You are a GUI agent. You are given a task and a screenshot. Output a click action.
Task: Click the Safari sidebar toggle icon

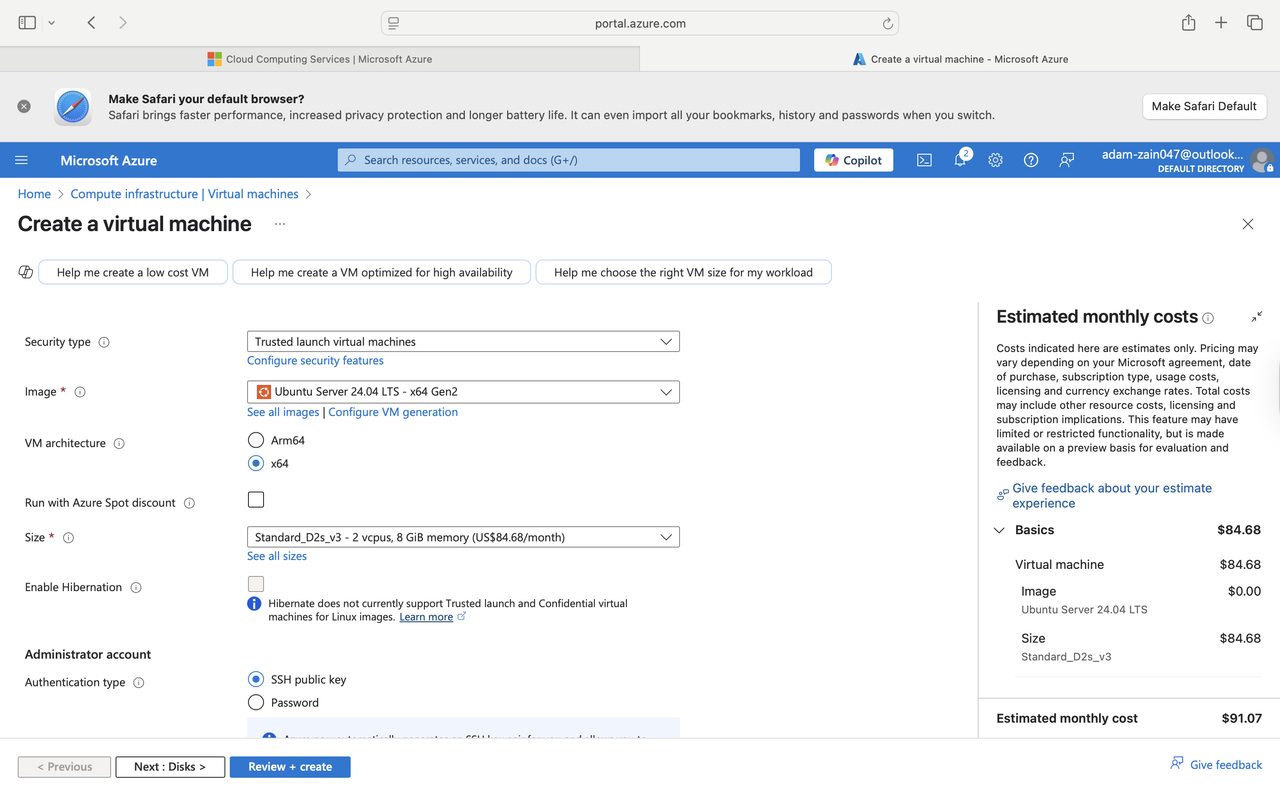click(x=27, y=22)
